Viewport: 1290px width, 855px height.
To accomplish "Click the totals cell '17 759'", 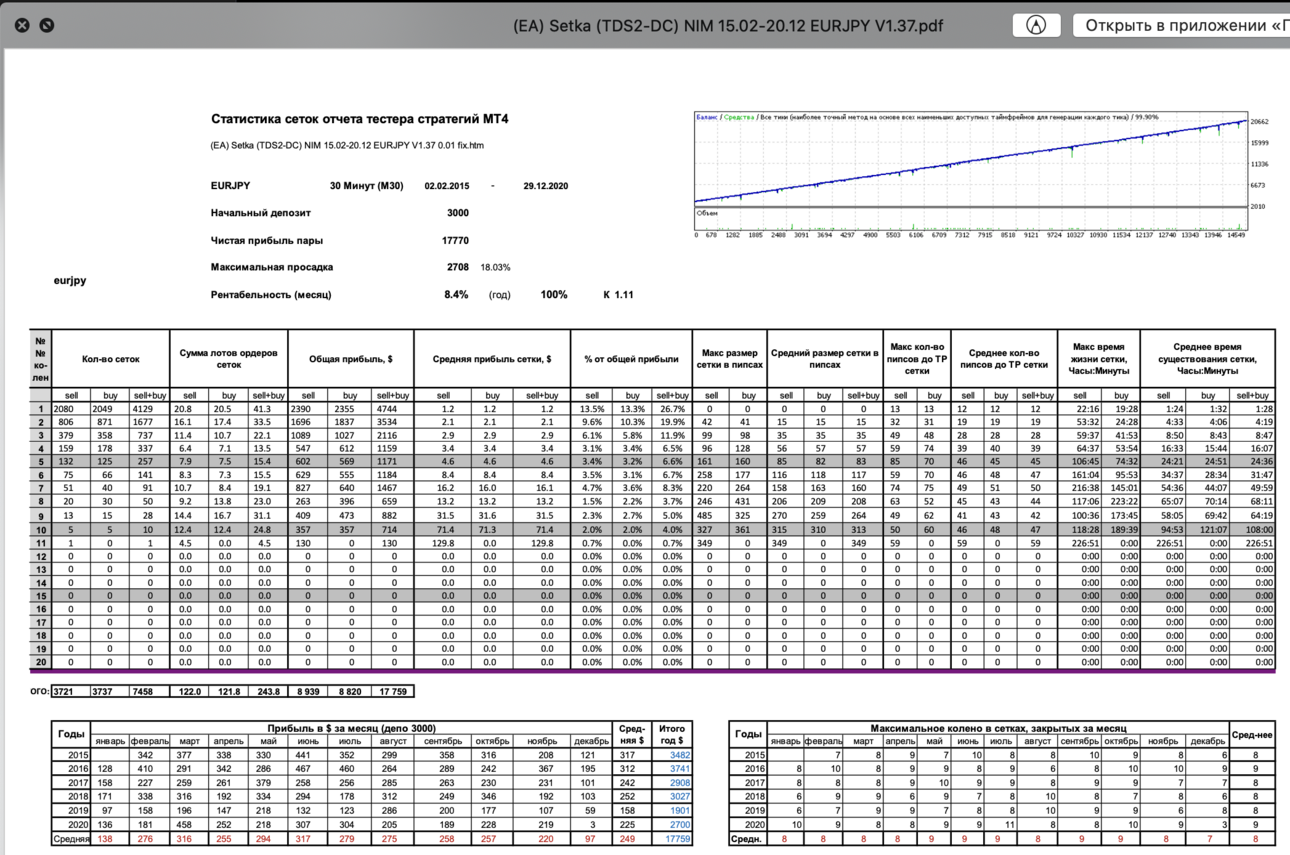I will click(x=391, y=691).
